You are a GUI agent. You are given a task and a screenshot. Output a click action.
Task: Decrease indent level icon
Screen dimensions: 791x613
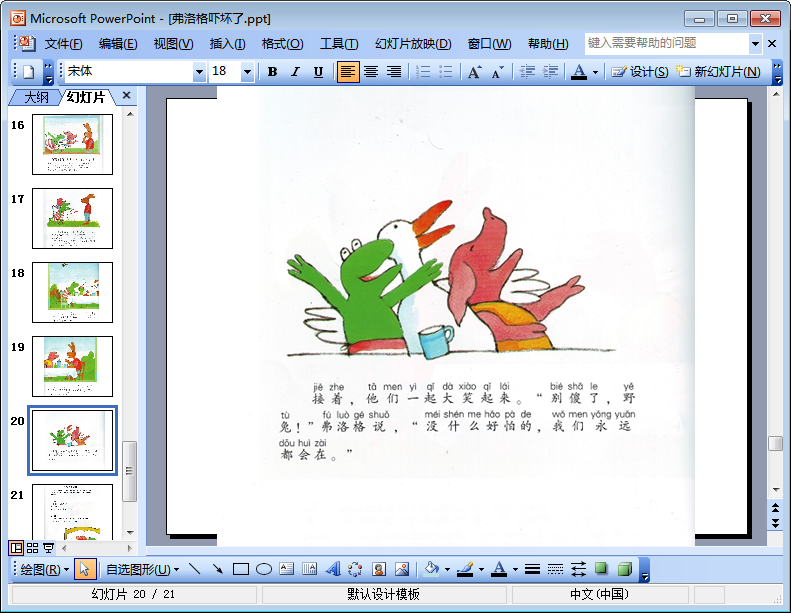pyautogui.click(x=527, y=72)
